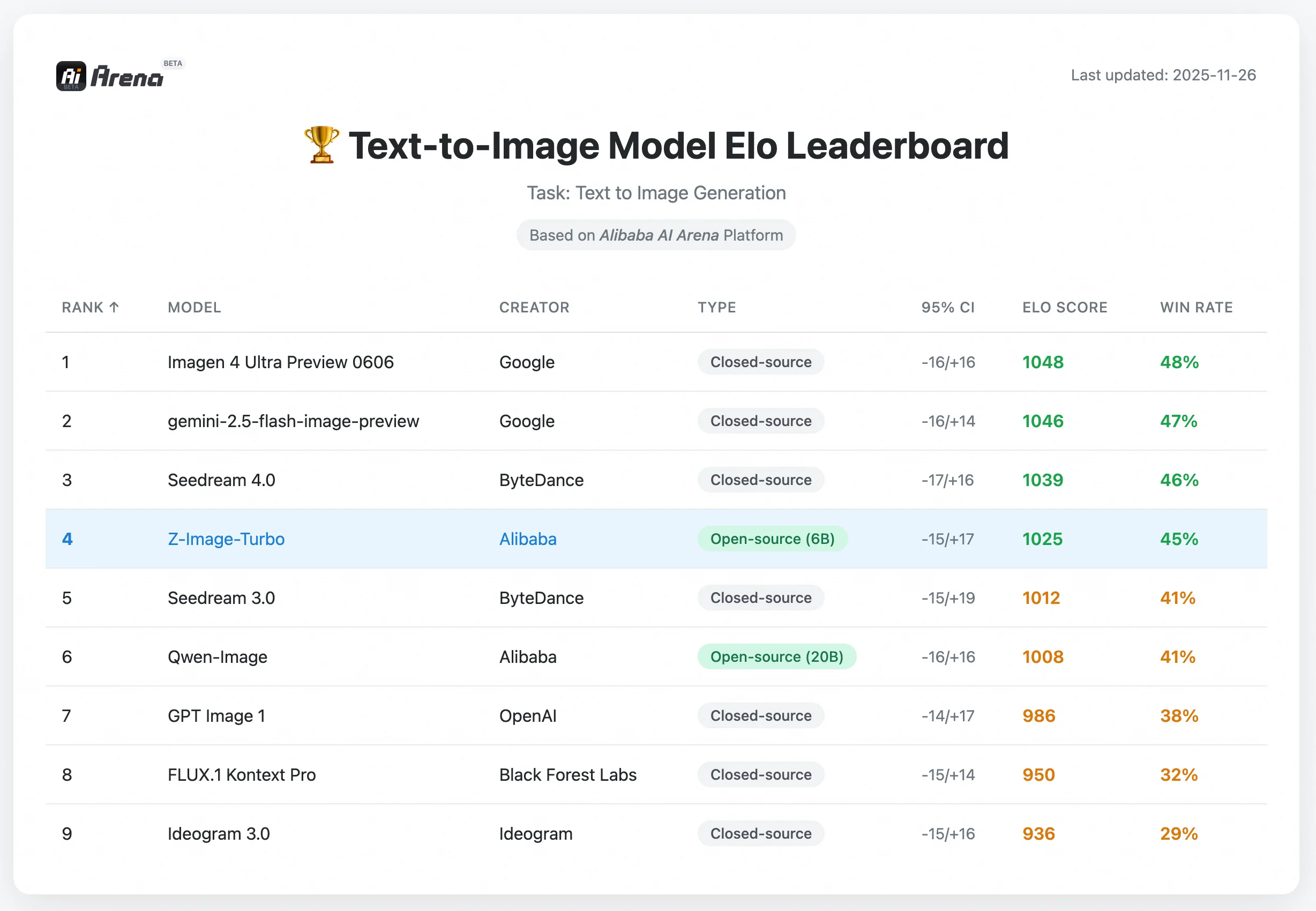Click the 95% CI column header

(x=947, y=307)
